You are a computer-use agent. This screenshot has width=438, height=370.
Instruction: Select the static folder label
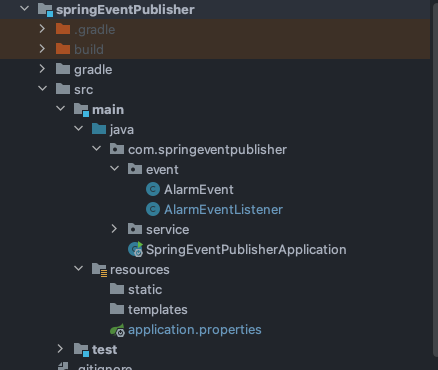145,290
